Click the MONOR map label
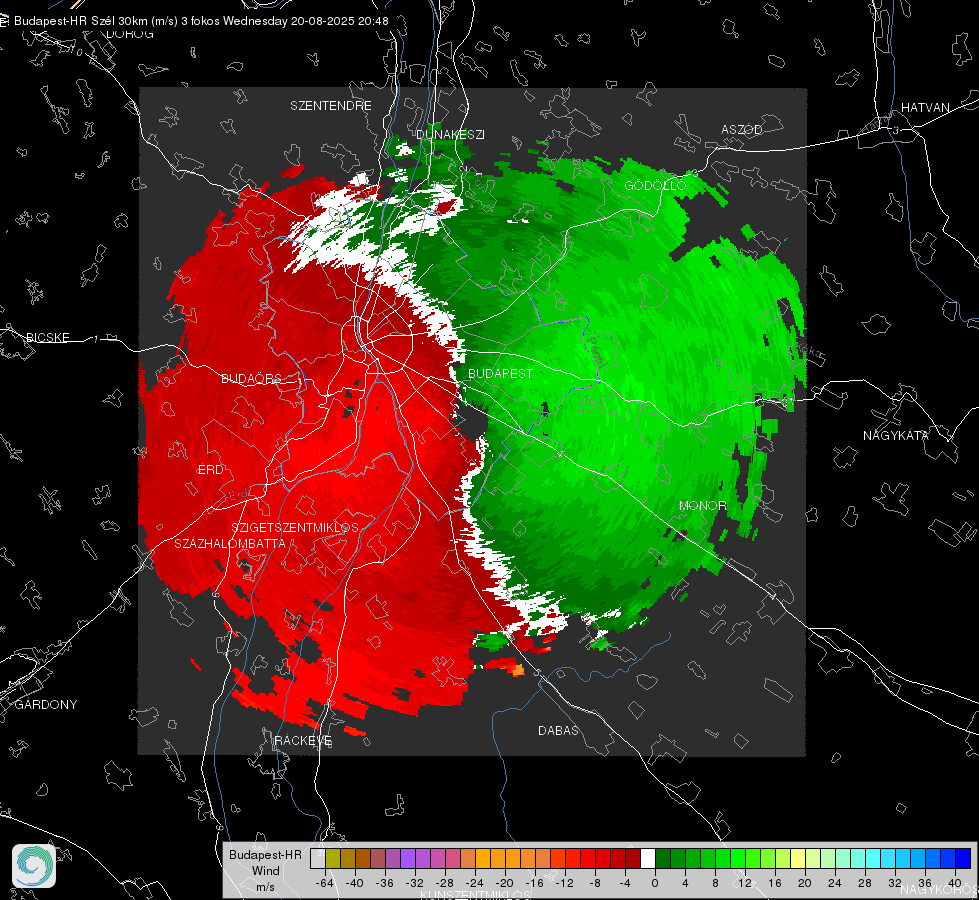Viewport: 979px width, 900px height. (x=702, y=506)
